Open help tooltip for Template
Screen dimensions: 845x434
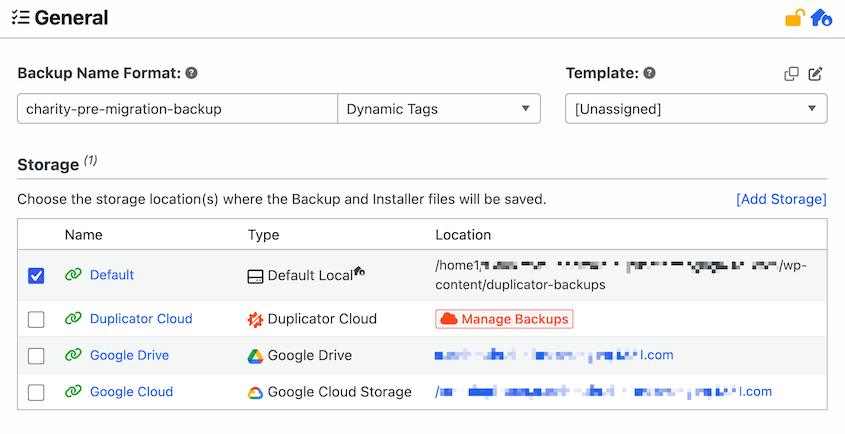point(649,73)
